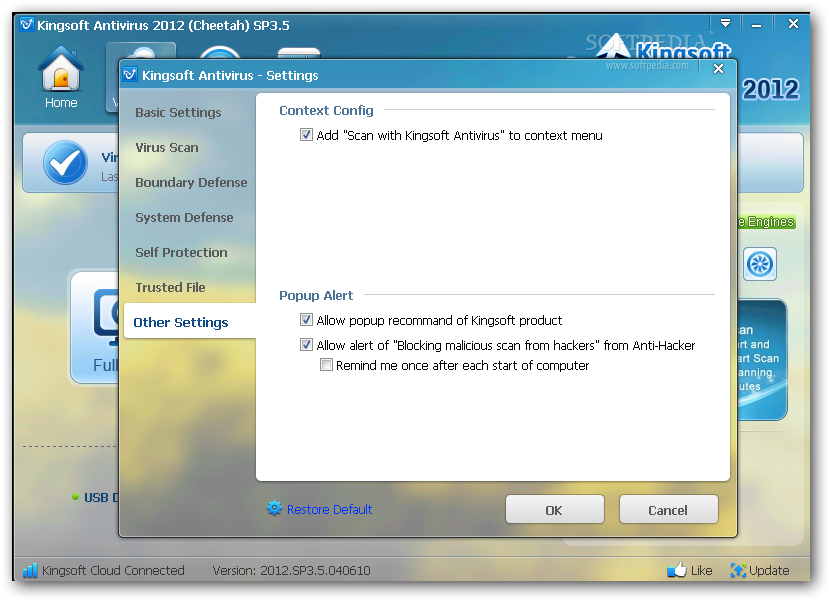Minimize the main Kingsoft window
The width and height of the screenshot is (830, 601).
coord(757,24)
